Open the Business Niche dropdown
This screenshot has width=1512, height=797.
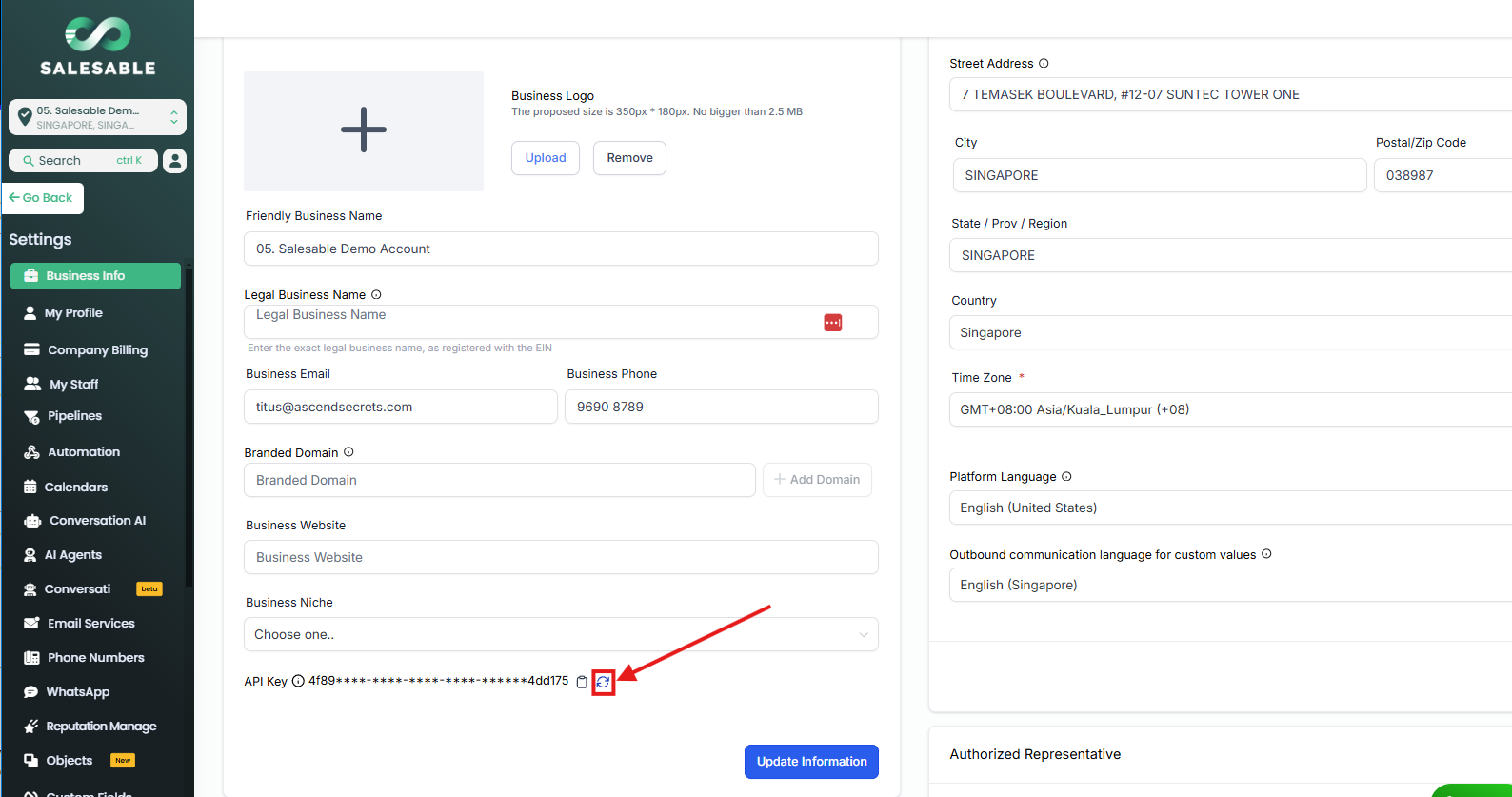pyautogui.click(x=561, y=634)
